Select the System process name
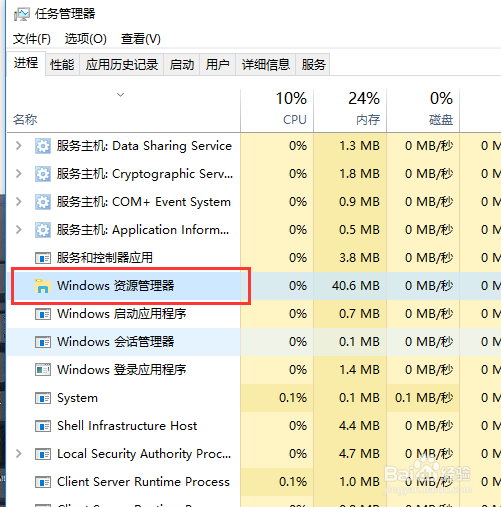The image size is (501, 507). coord(77,398)
